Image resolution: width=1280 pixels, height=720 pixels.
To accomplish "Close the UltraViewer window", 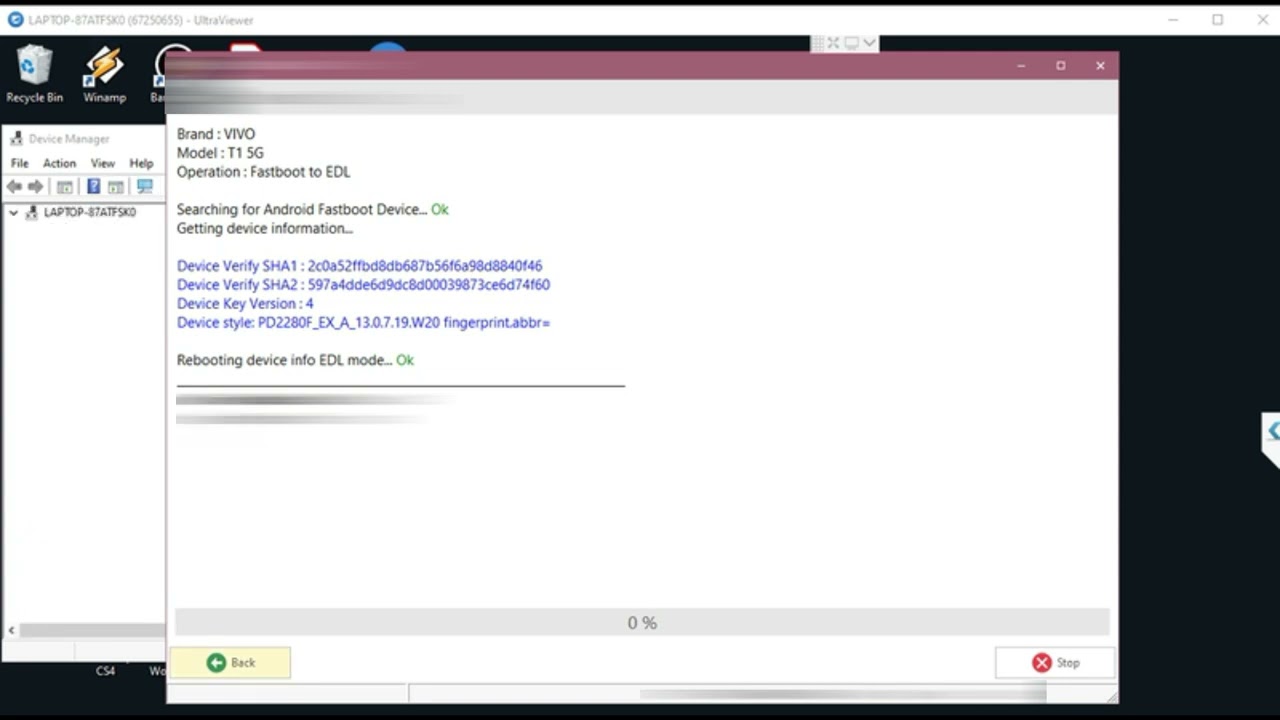I will point(1263,19).
